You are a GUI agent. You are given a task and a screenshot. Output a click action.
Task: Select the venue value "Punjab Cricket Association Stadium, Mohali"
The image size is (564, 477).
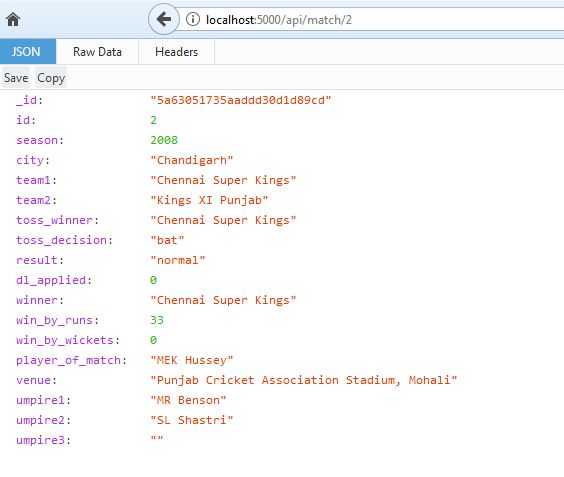point(304,380)
